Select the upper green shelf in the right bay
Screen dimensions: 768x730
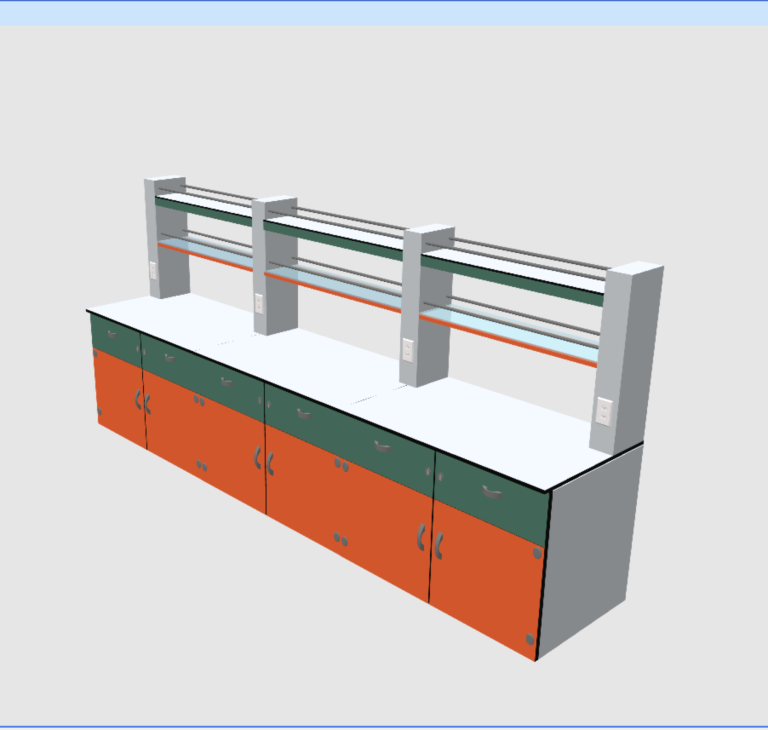point(512,276)
